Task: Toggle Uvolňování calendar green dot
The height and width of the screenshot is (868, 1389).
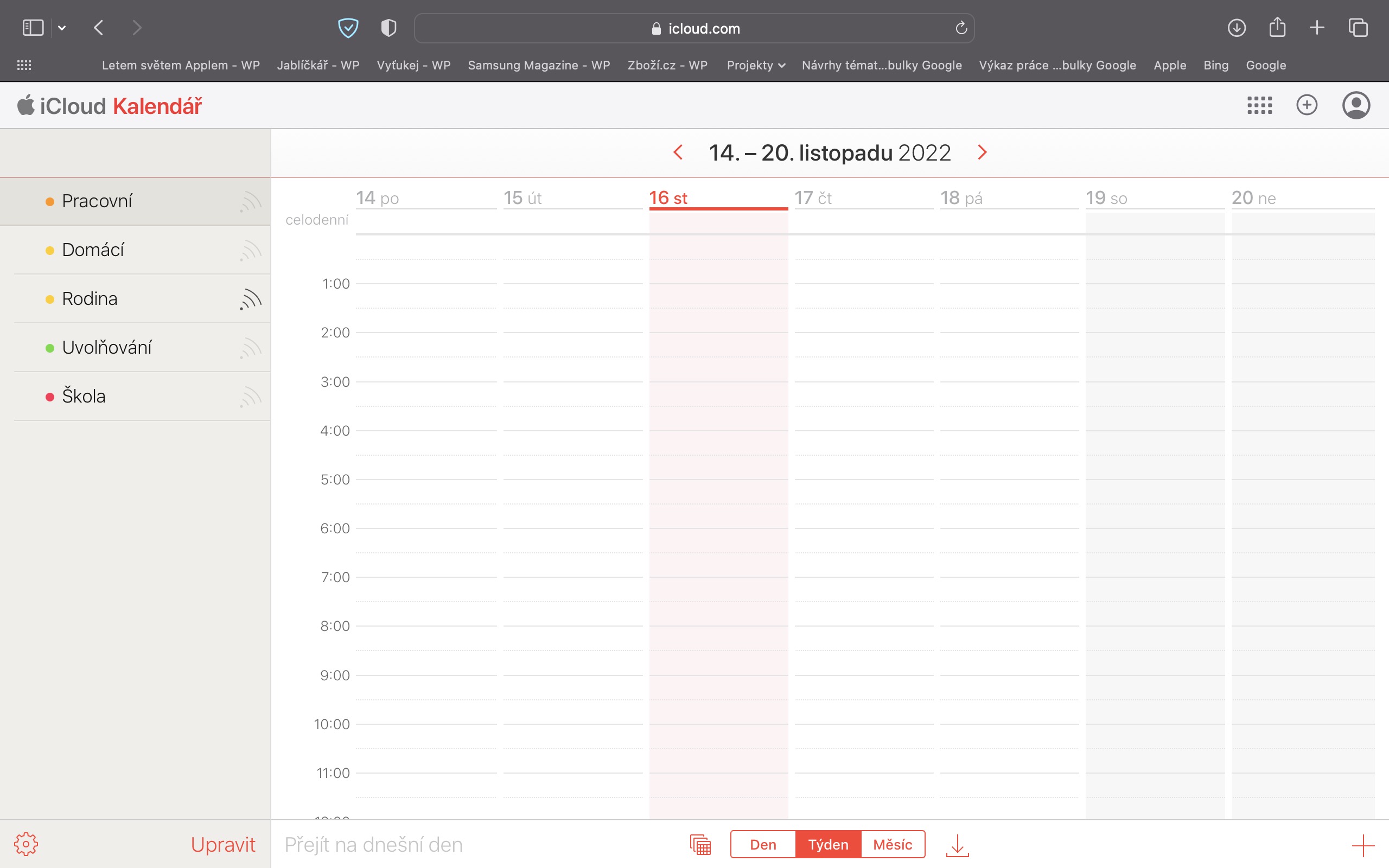Action: [50, 348]
